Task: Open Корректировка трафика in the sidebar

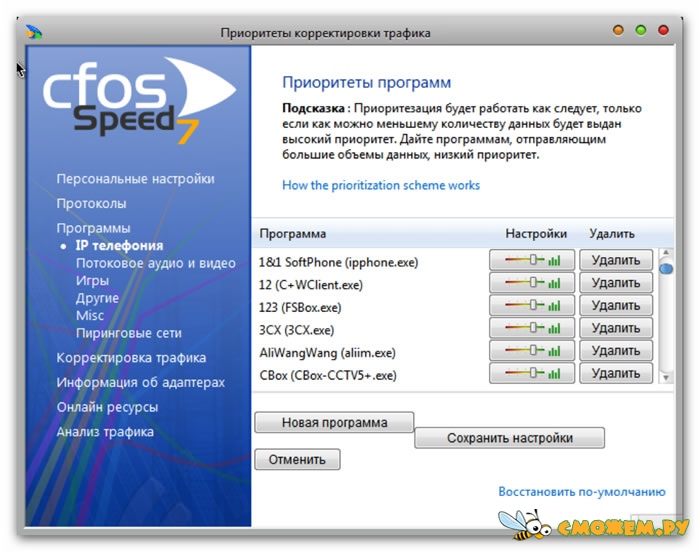Action: (x=131, y=358)
